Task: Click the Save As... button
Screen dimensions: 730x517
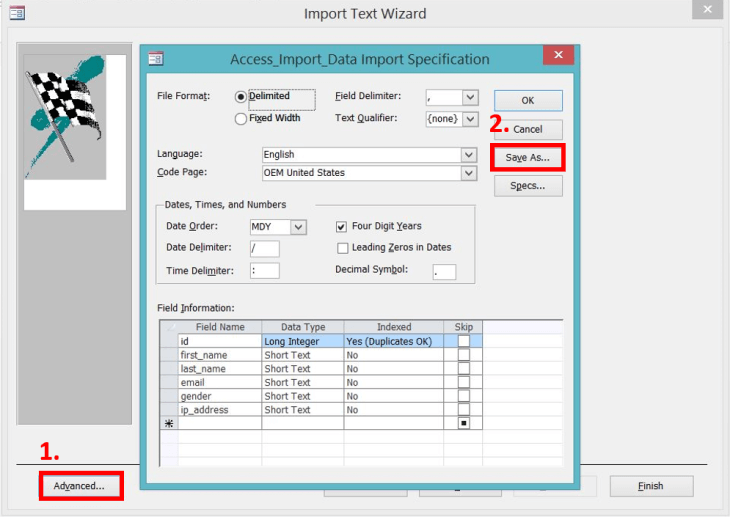Action: click(527, 158)
